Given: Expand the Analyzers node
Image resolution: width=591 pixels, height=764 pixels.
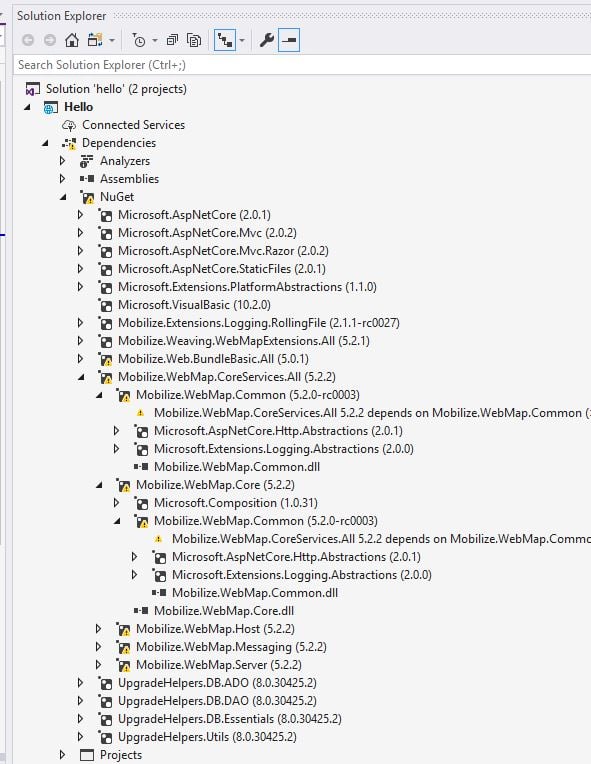Looking at the screenshot, I should pyautogui.click(x=62, y=161).
